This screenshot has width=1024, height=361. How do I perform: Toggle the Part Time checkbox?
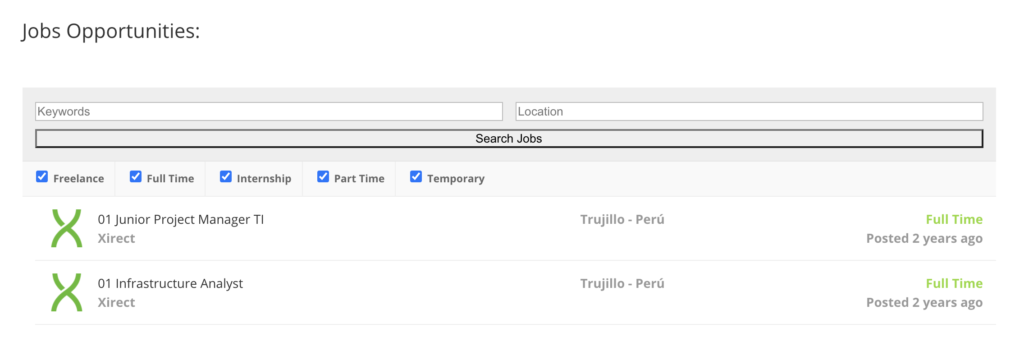pos(323,177)
